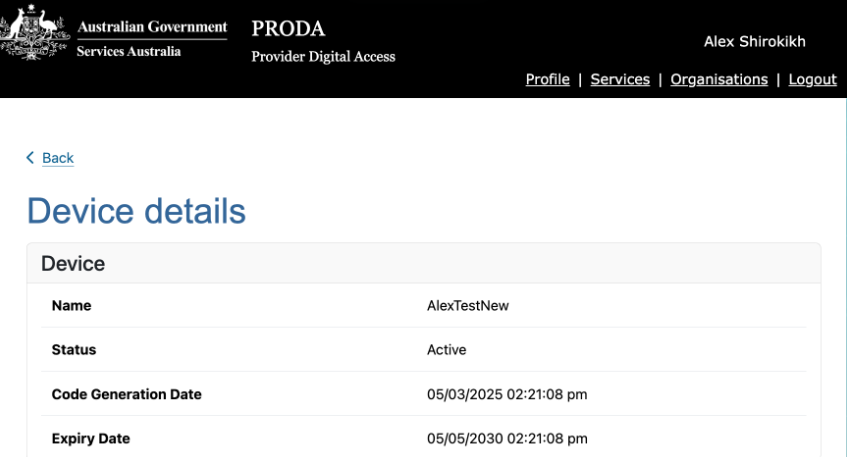Click the Status row label
Screen dimensions: 847x457
tap(73, 350)
